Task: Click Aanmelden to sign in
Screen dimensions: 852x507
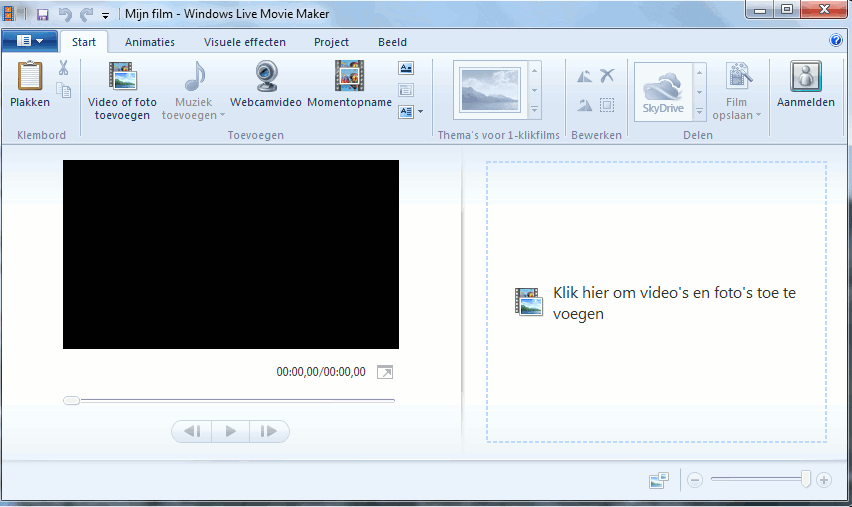Action: [806, 84]
